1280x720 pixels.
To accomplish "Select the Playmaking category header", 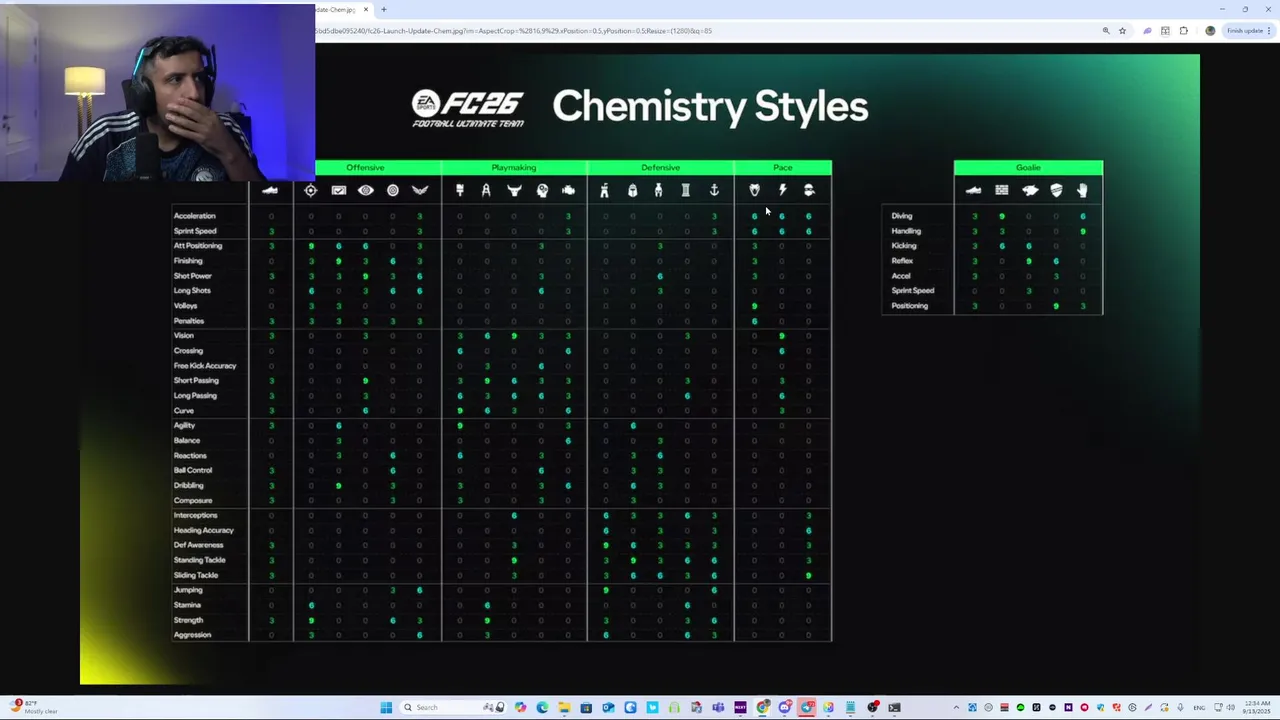I will coord(514,167).
